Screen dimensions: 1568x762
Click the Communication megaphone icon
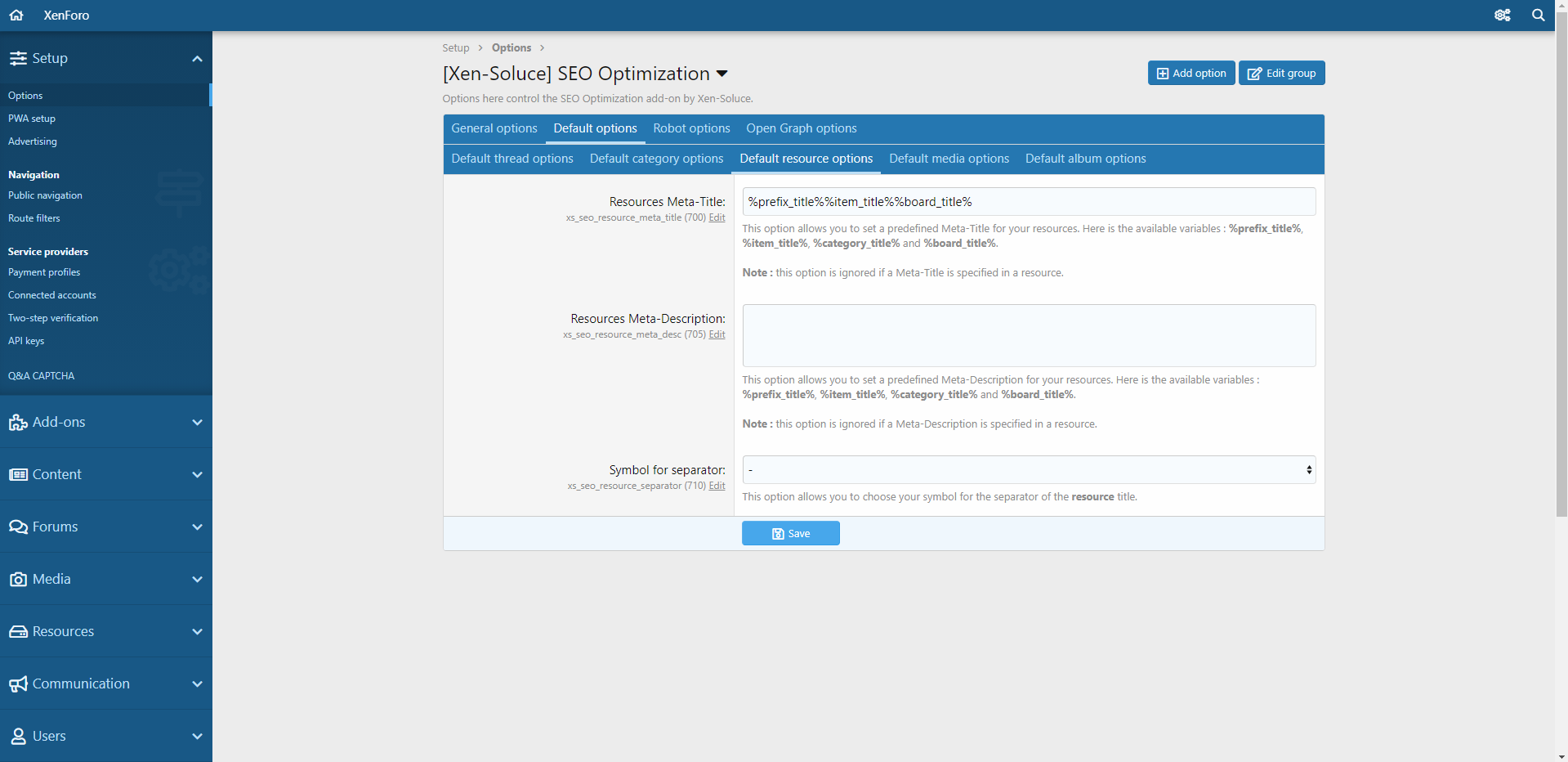[x=18, y=684]
